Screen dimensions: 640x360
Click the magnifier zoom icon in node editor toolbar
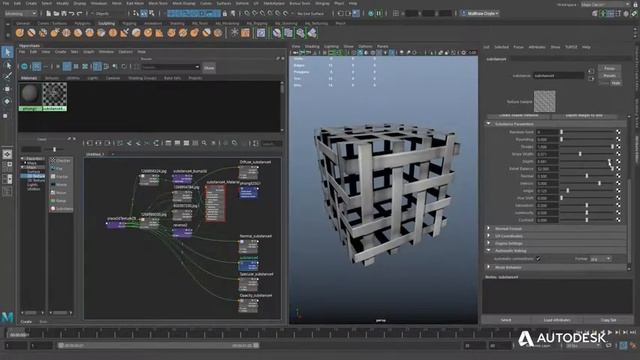coord(204,143)
